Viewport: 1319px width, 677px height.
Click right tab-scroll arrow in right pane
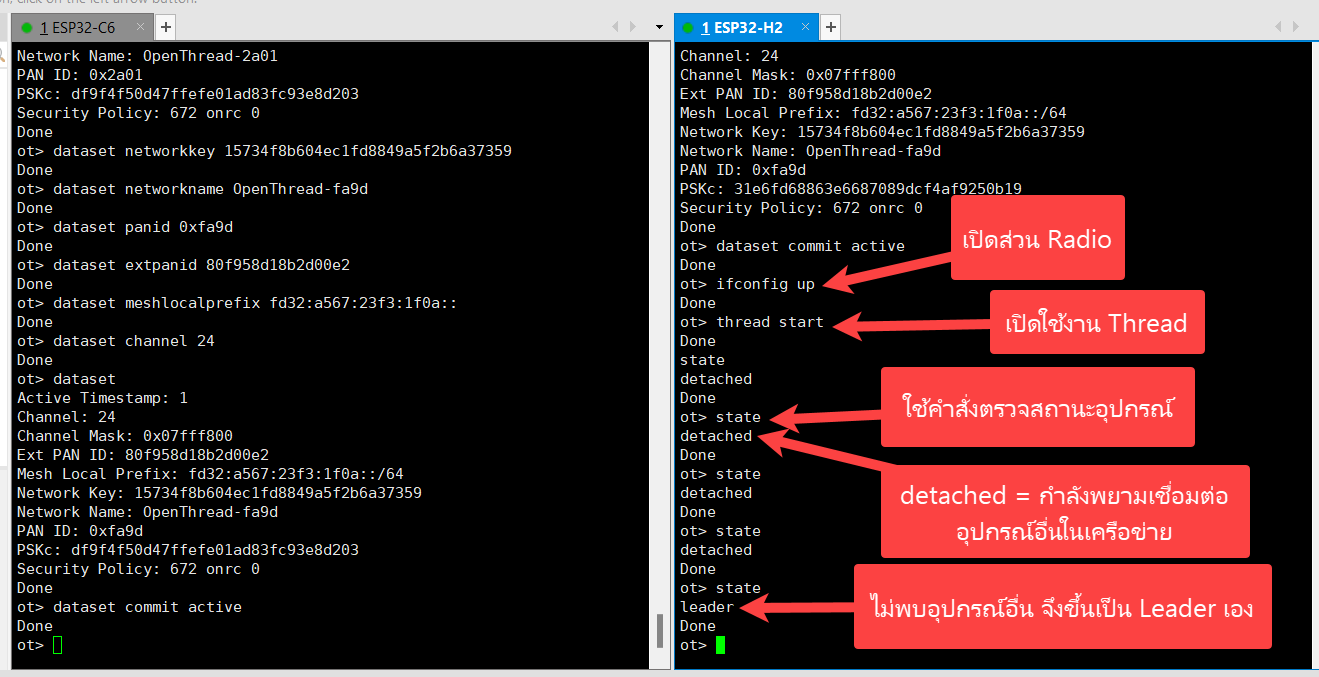pyautogui.click(x=1297, y=26)
